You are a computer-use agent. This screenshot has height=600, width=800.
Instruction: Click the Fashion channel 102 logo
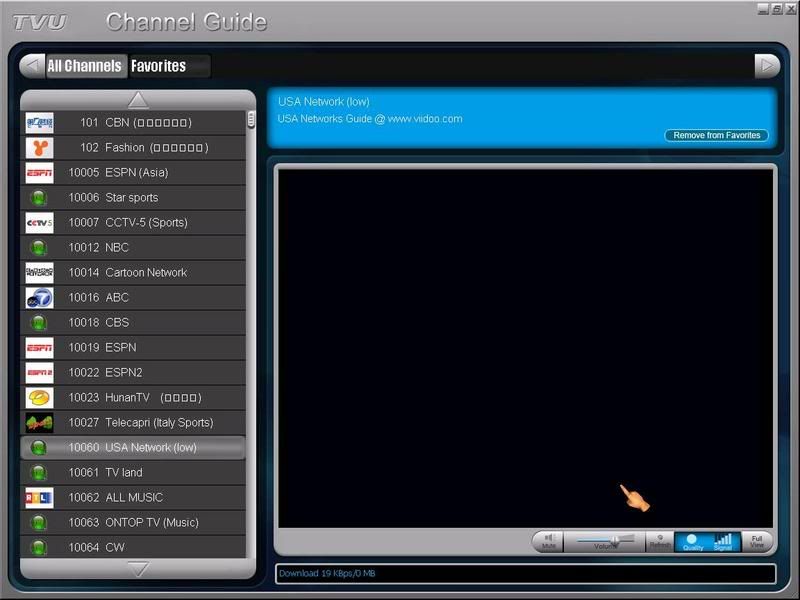coord(39,147)
